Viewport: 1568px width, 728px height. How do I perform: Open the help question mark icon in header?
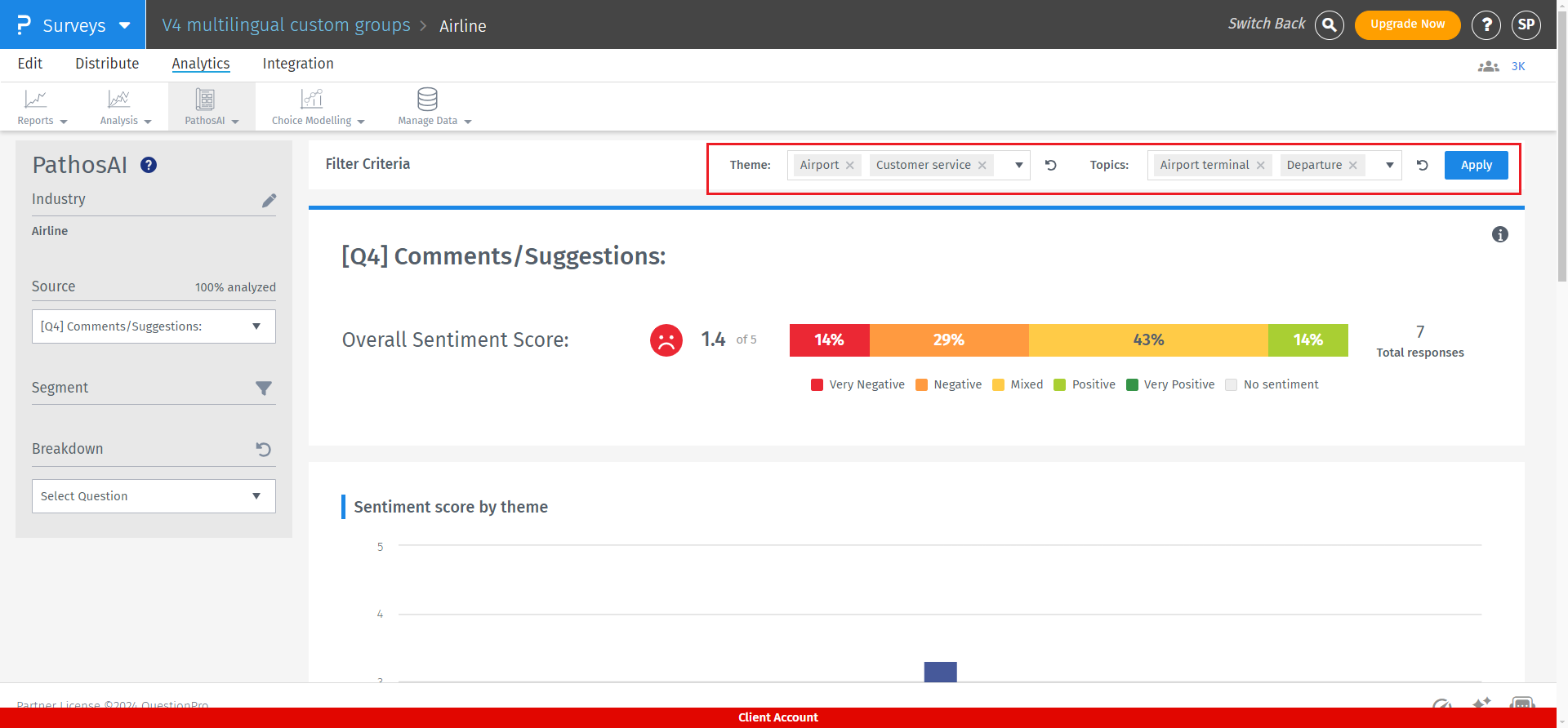click(1486, 25)
